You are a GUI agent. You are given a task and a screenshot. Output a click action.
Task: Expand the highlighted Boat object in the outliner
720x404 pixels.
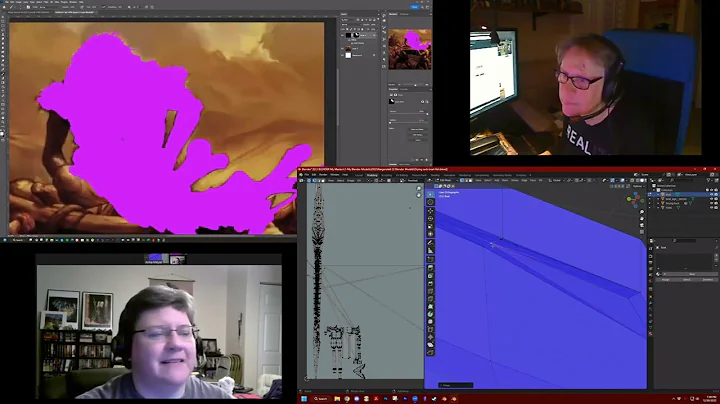pos(658,195)
